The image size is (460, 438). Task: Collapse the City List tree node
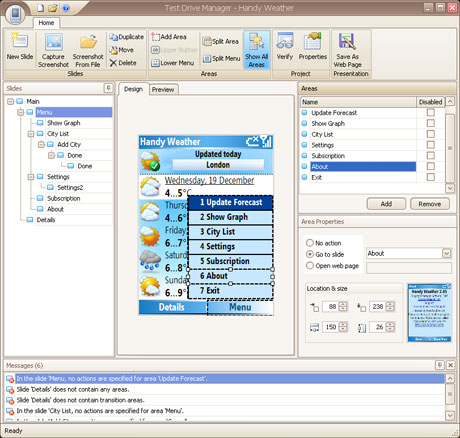click(x=31, y=134)
